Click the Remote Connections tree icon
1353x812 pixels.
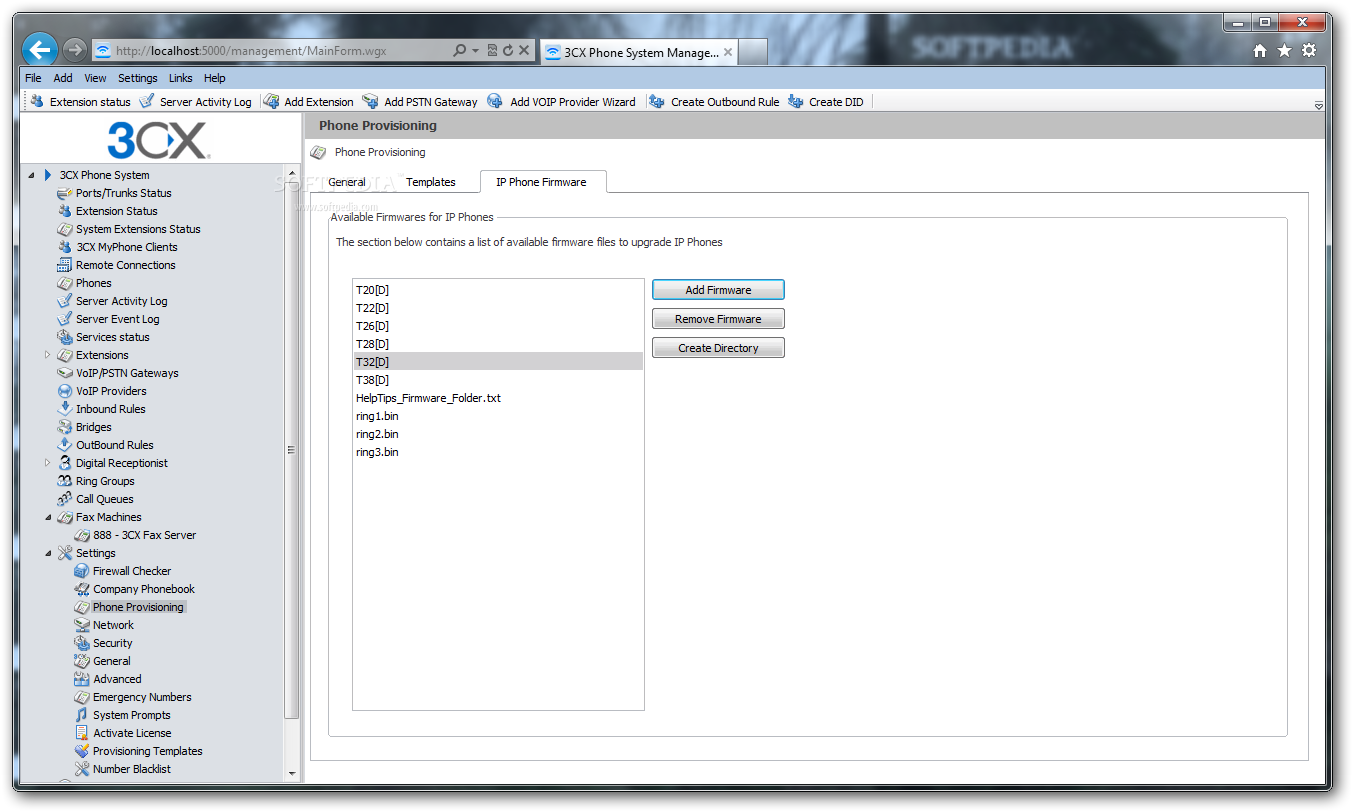(x=65, y=265)
